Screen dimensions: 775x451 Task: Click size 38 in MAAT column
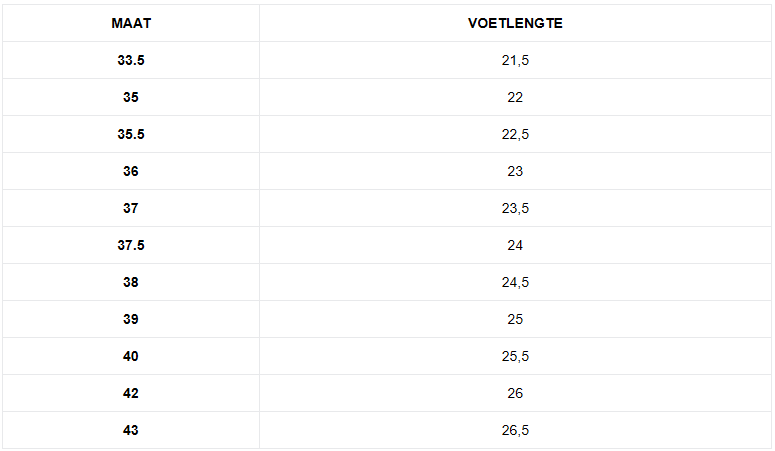[x=131, y=282]
